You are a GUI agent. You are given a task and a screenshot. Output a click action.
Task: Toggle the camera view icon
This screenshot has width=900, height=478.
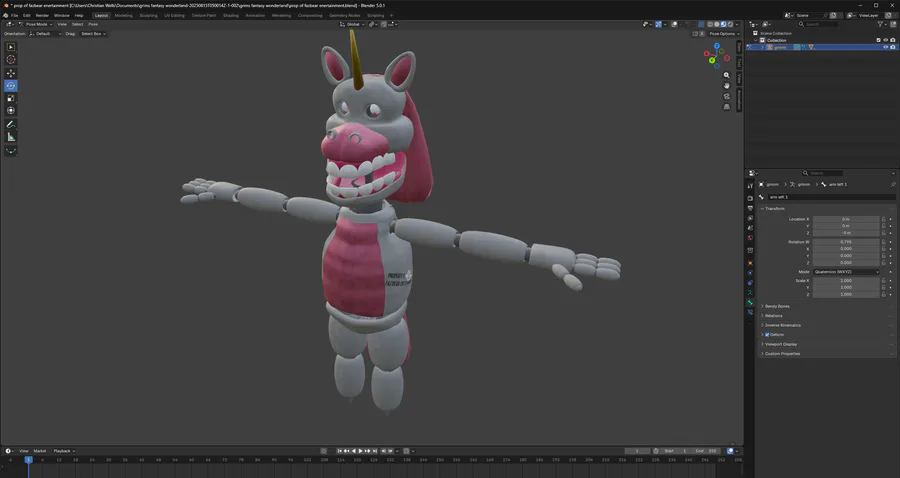727,96
